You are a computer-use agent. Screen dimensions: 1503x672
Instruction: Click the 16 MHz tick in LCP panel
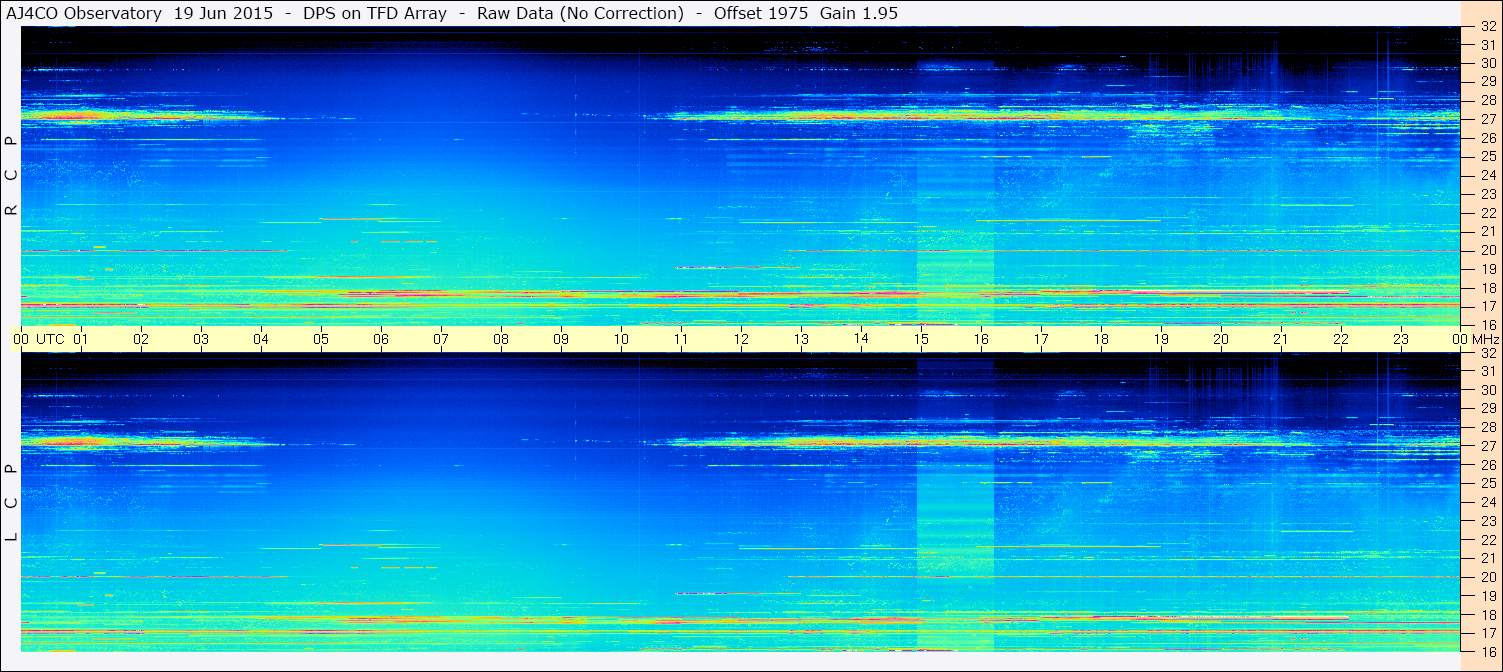1488,652
